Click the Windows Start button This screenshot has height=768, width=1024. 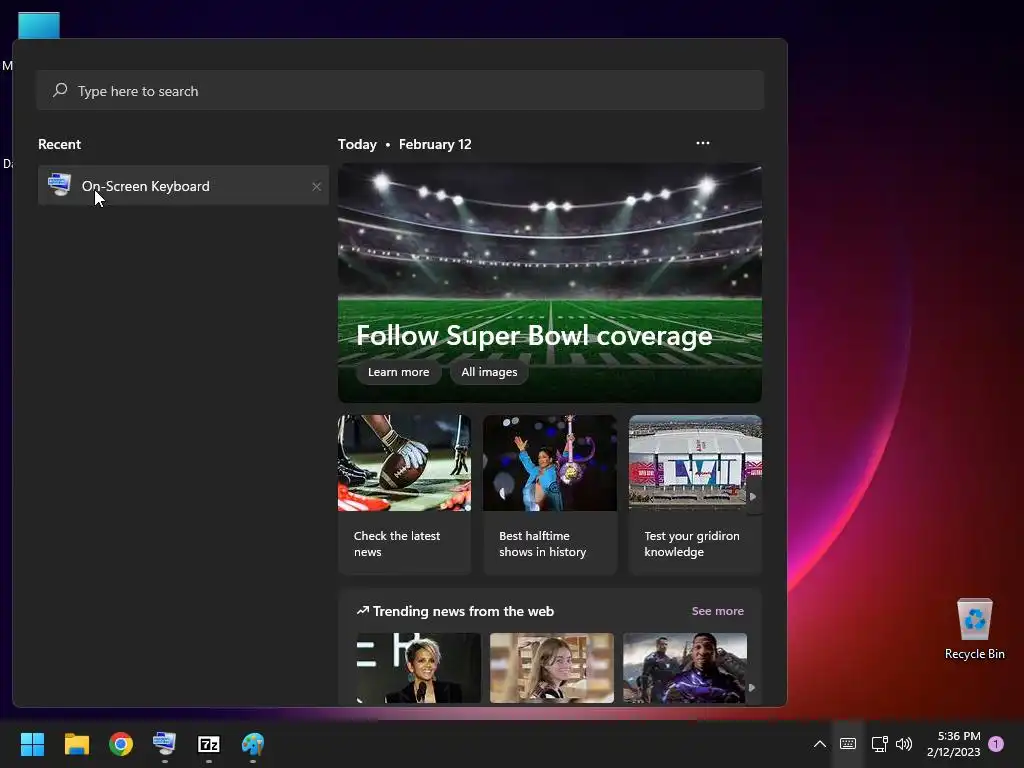[32, 744]
